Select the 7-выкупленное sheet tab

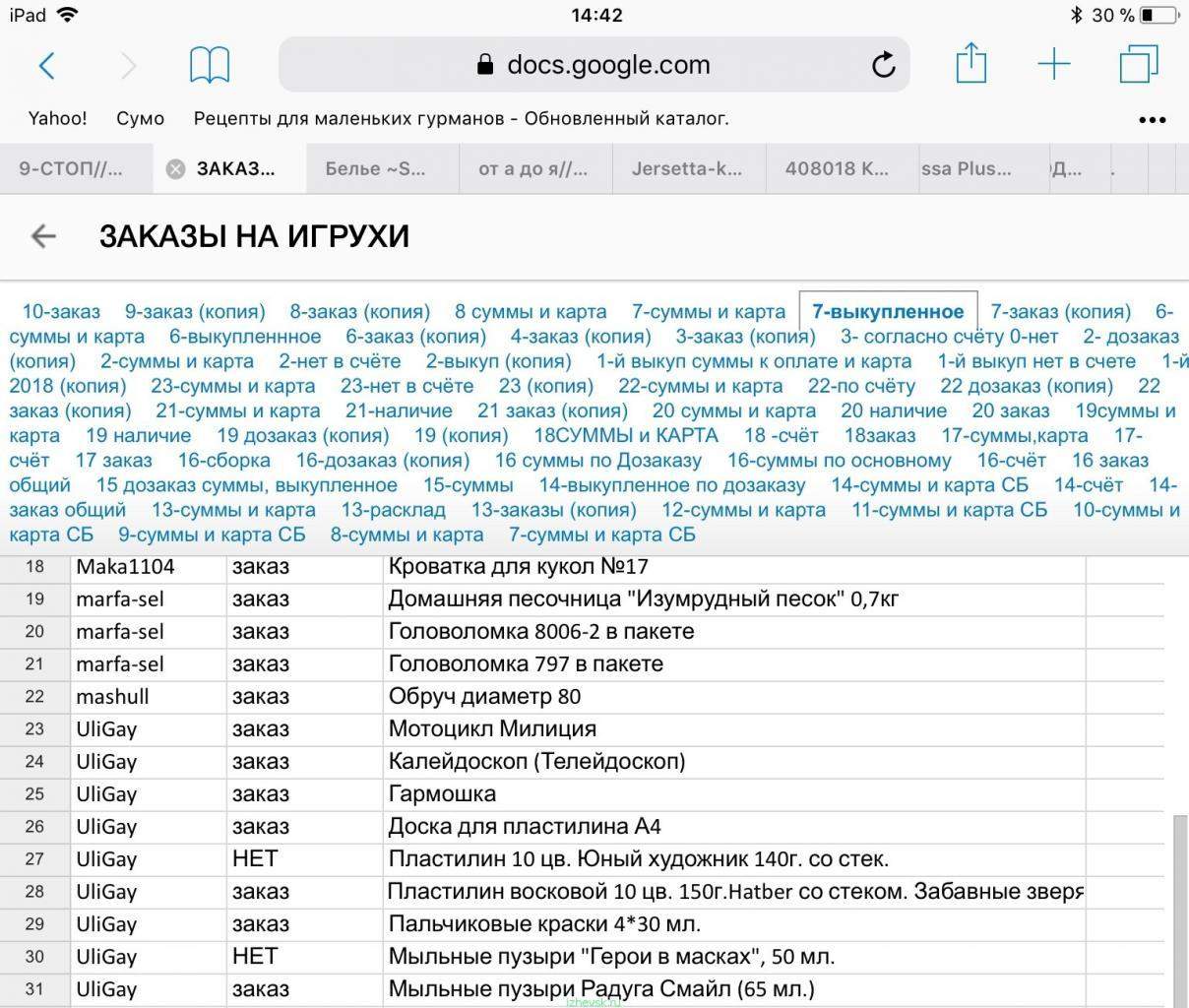[888, 312]
